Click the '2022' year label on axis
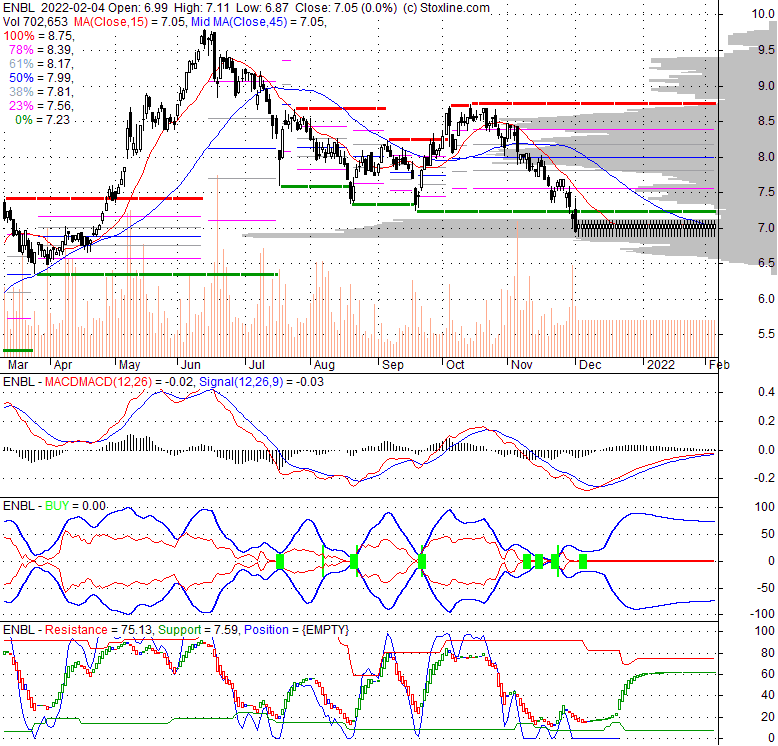Image resolution: width=778 pixels, height=746 pixels. 661,365
